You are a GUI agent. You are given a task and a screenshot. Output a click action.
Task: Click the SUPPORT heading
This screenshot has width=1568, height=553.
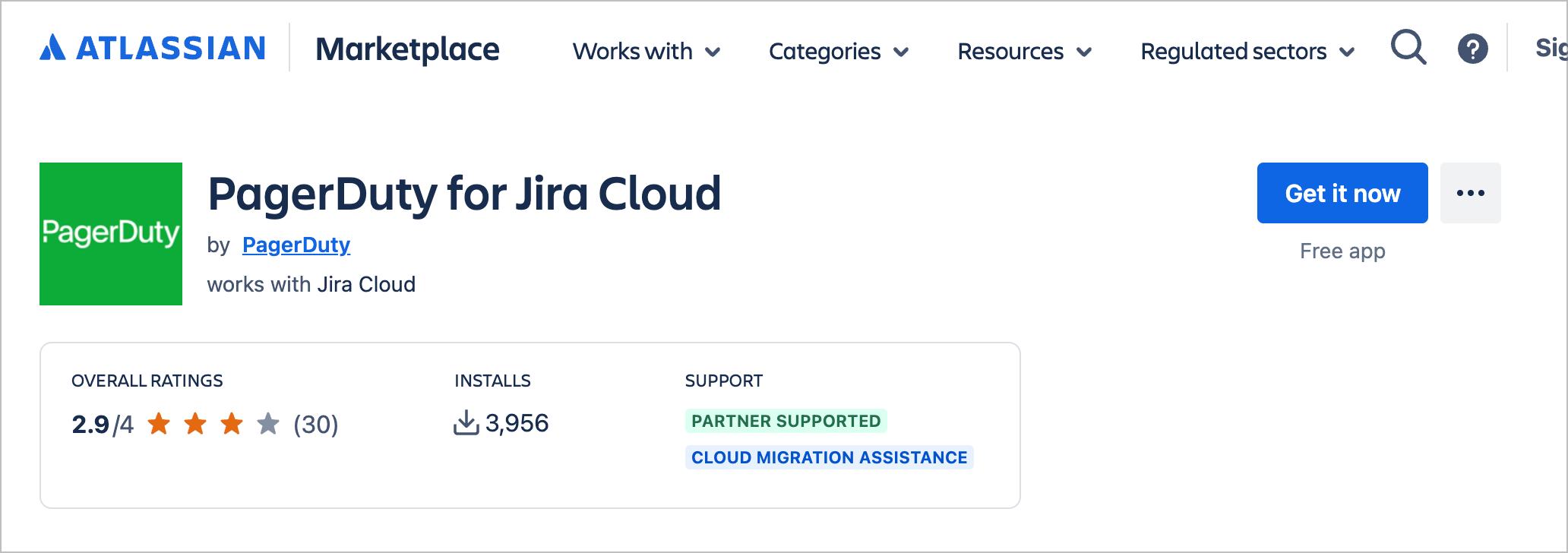[x=724, y=381]
